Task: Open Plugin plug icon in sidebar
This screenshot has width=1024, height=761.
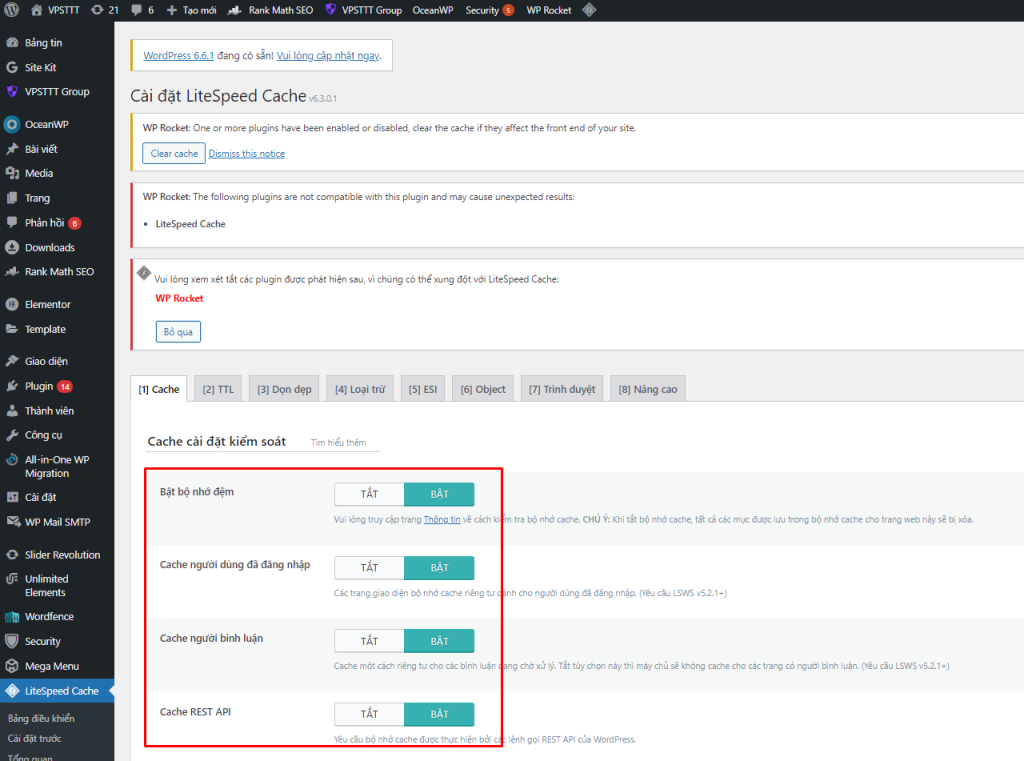Action: [12, 386]
